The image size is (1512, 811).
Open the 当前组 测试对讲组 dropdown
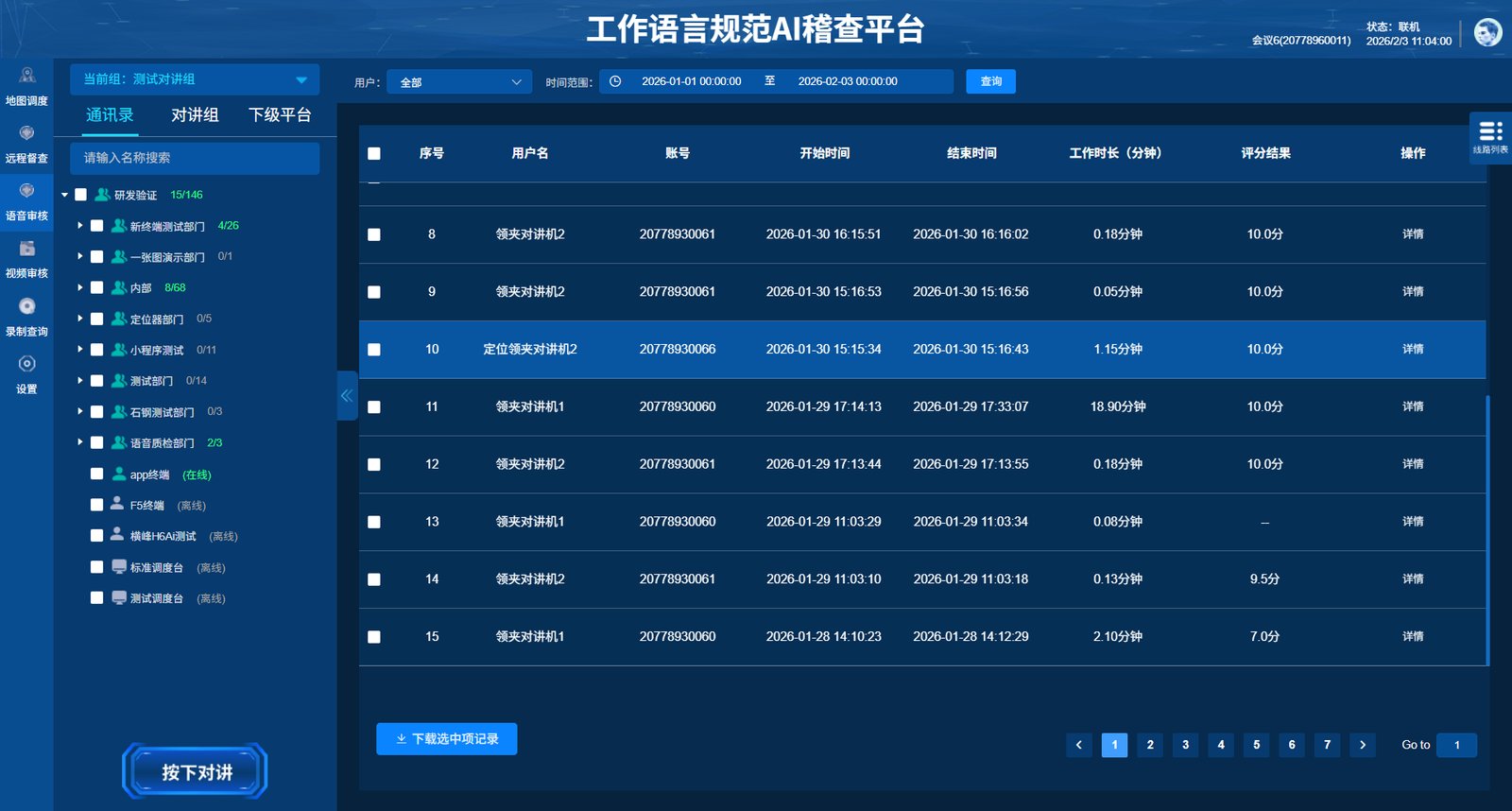[x=195, y=79]
